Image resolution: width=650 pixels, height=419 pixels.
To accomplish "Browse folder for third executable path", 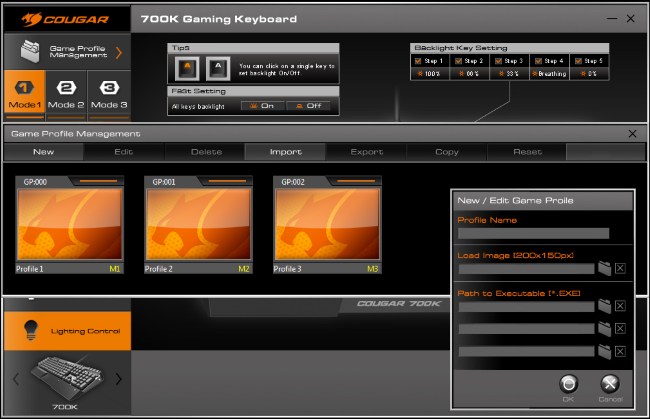I will [x=604, y=352].
